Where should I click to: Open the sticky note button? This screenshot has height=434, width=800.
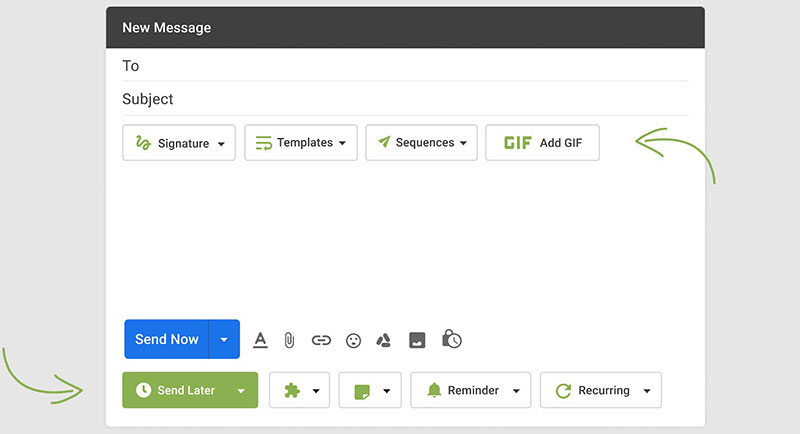click(x=370, y=390)
